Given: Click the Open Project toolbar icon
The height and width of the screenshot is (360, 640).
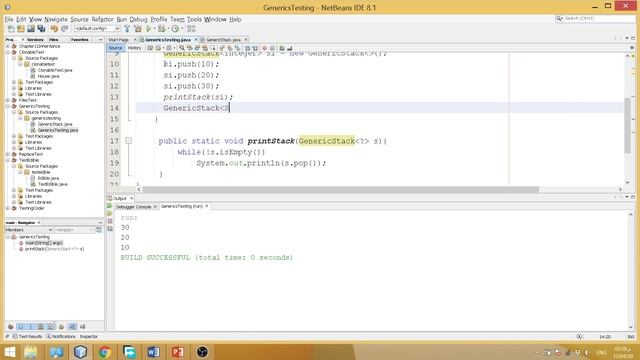Looking at the screenshot, I should [x=31, y=29].
